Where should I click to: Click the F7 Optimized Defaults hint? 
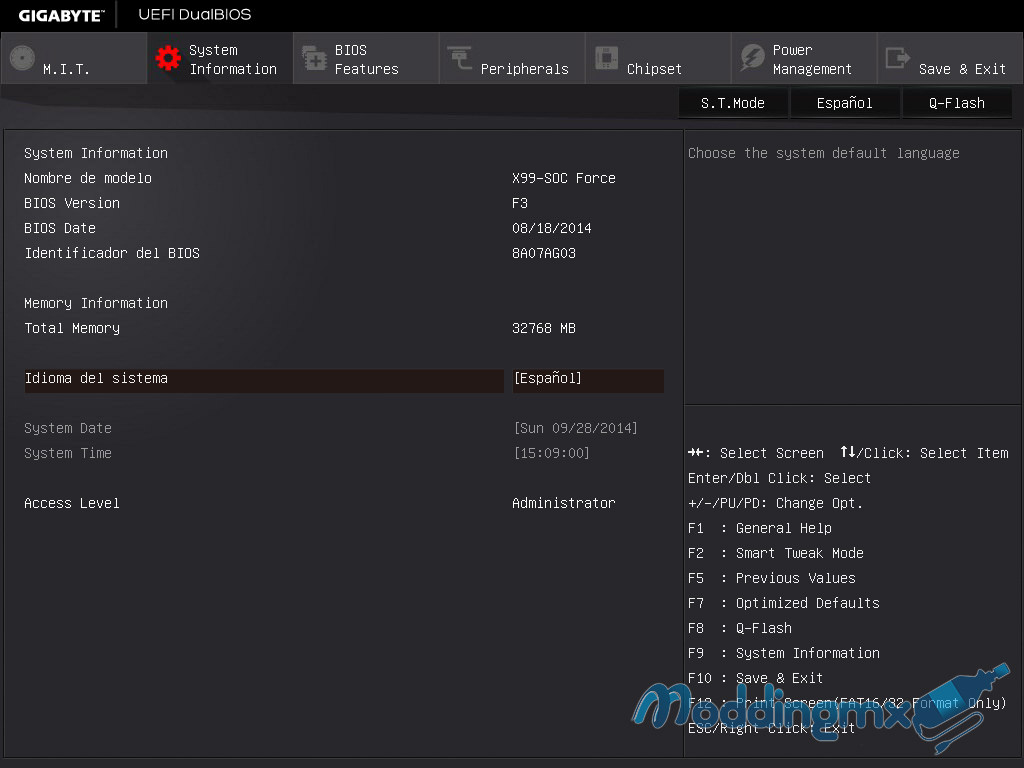[x=784, y=603]
